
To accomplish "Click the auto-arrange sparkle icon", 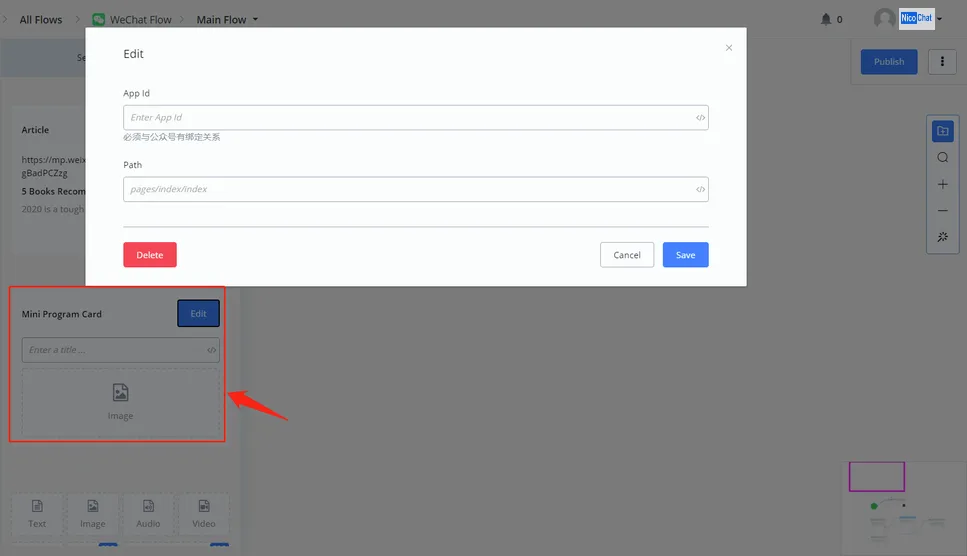I will coord(942,237).
